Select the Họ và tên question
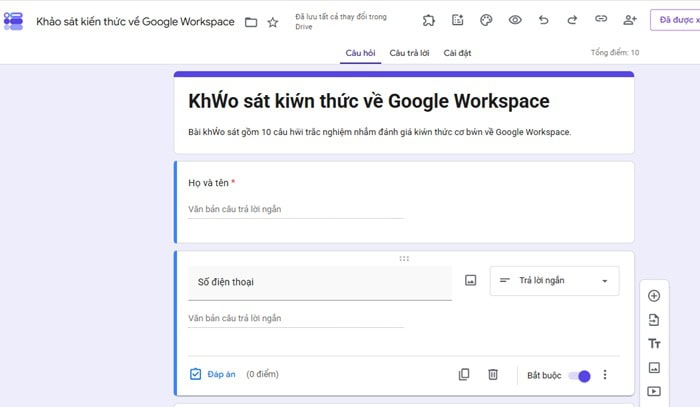Screen dimensions: 700x407 point(404,202)
